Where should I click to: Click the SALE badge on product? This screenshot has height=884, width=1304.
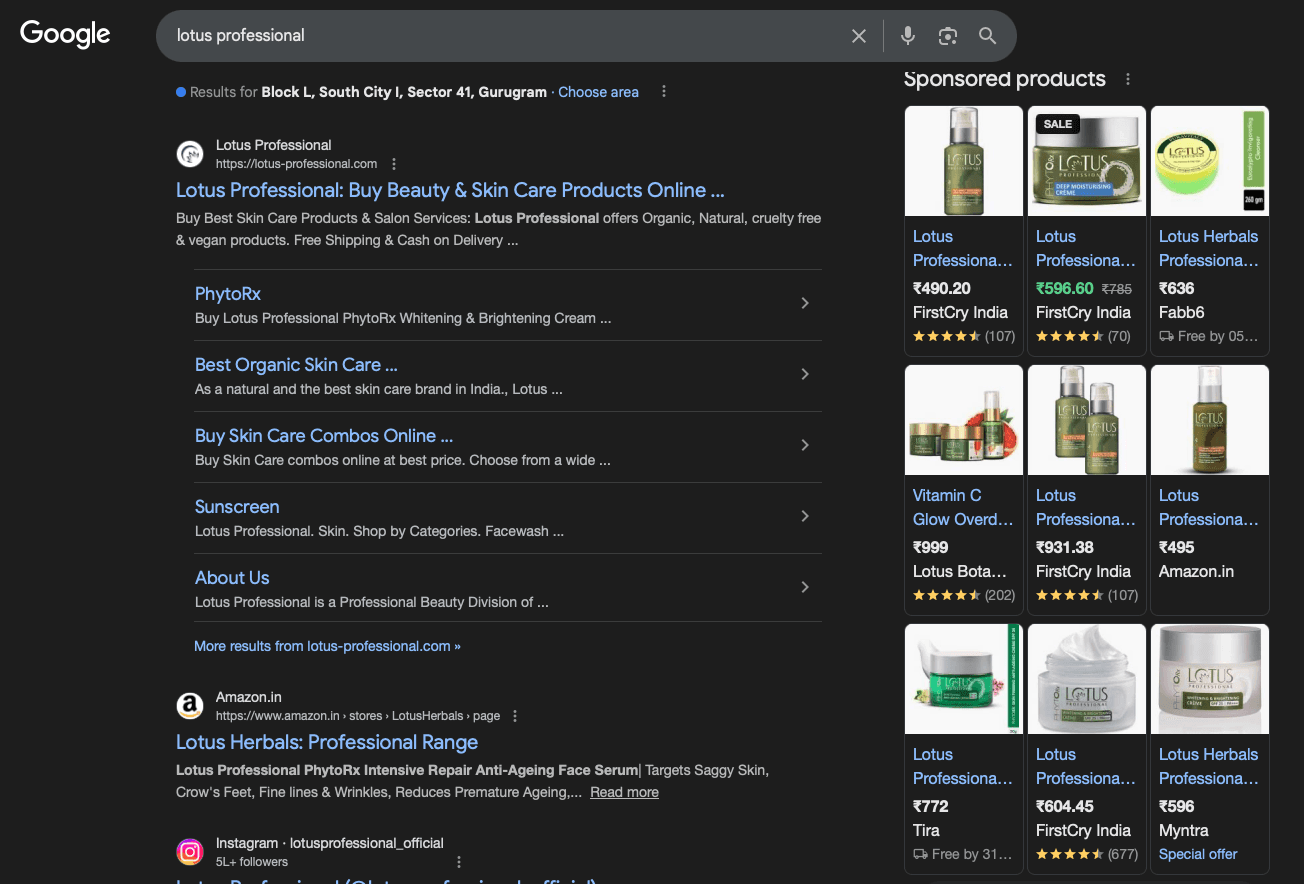(1057, 124)
